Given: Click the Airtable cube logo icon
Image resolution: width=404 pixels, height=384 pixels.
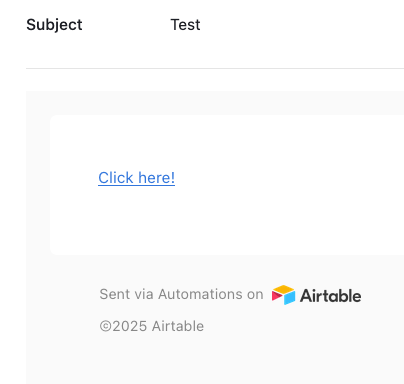Looking at the screenshot, I should [x=283, y=295].
